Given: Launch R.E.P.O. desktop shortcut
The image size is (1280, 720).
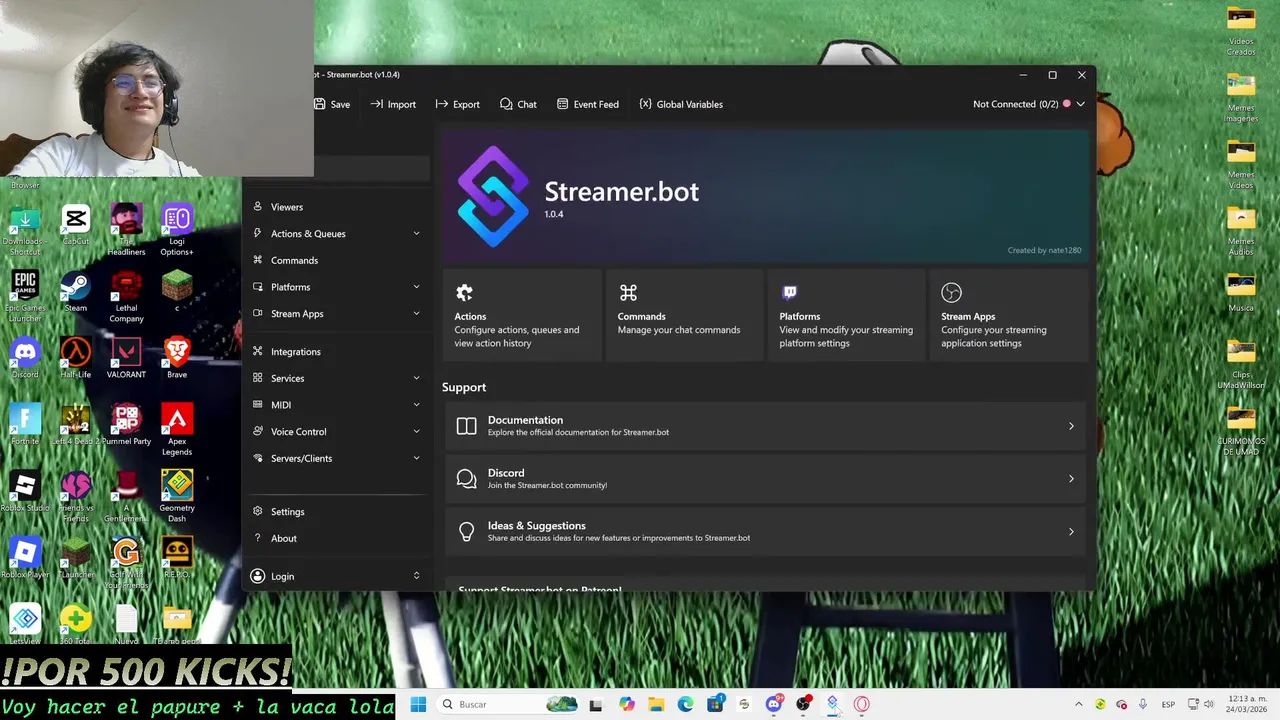Looking at the screenshot, I should point(177,559).
